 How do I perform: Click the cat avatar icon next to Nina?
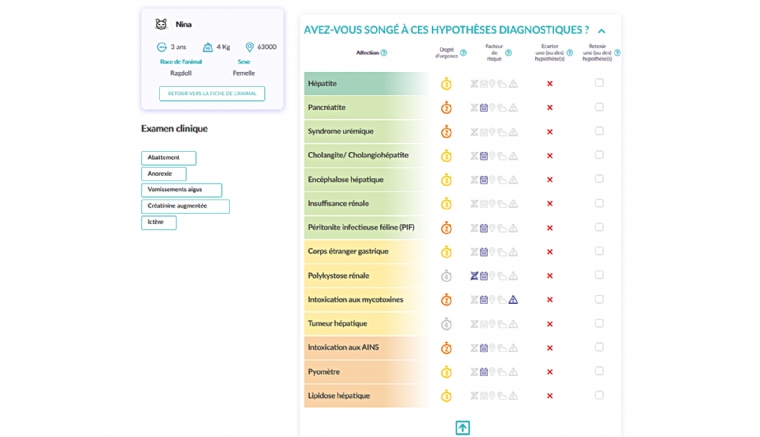click(x=161, y=24)
